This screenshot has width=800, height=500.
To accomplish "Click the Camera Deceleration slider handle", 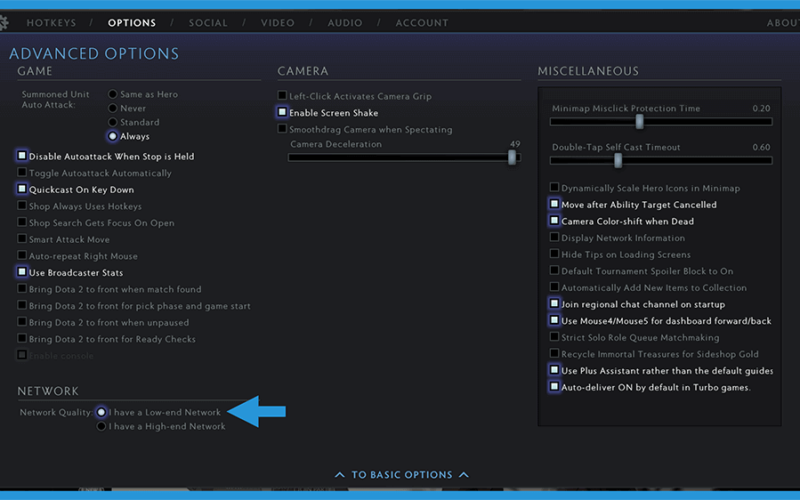I will 512,157.
